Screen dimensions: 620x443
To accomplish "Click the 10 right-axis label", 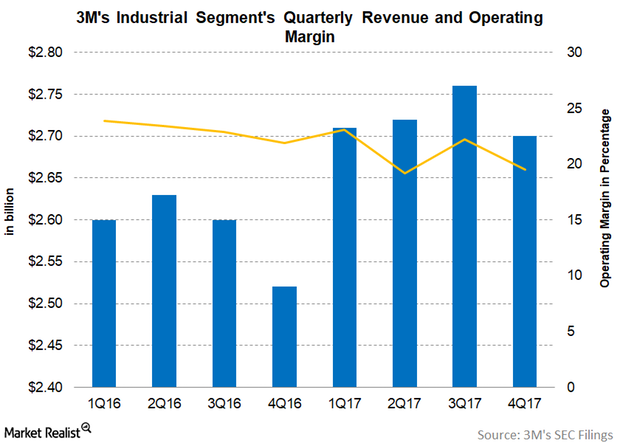I will 574,275.
